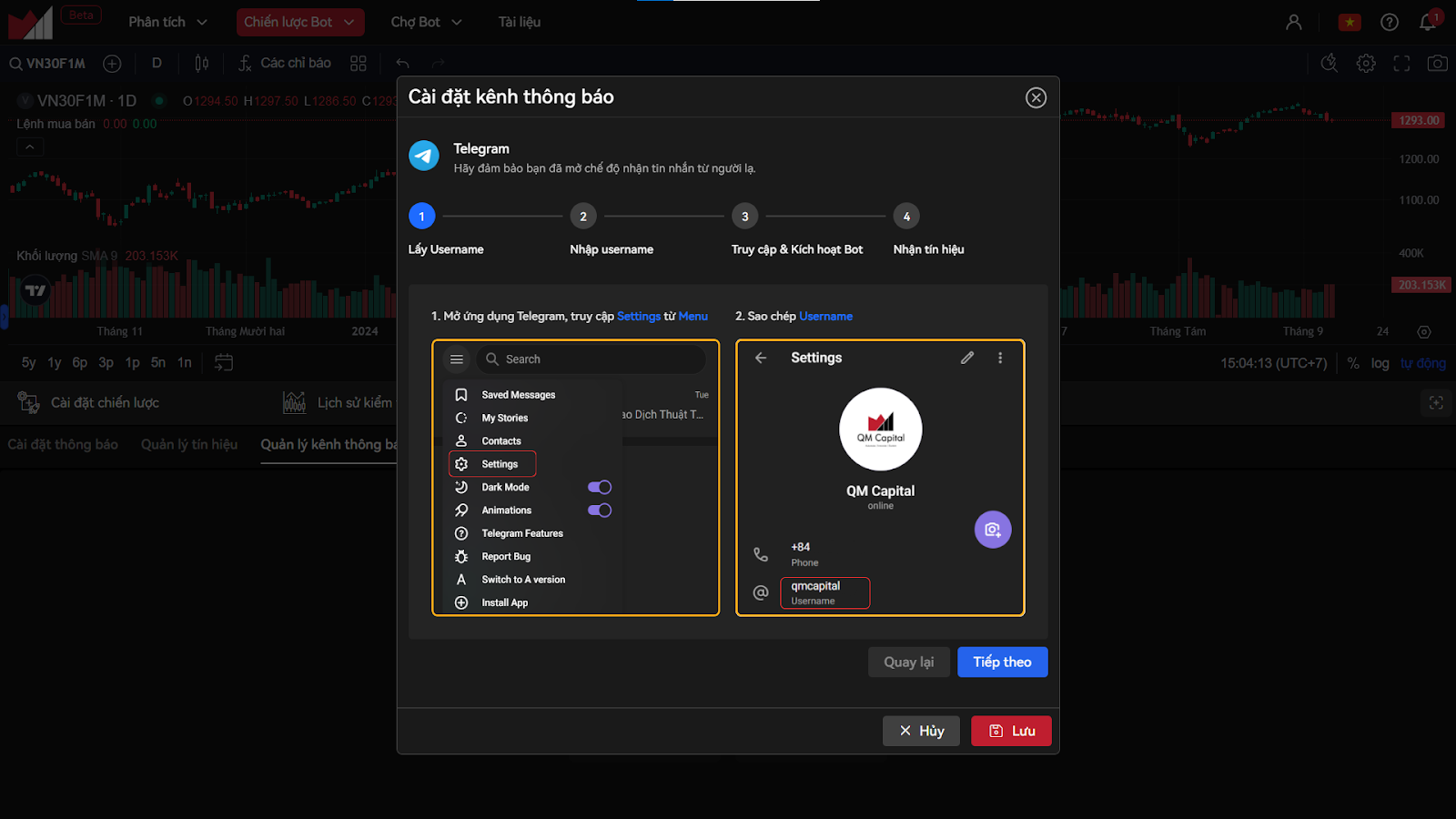Image resolution: width=1456 pixels, height=819 pixels.
Task: Open the Phân tích dropdown menu
Action: tap(167, 22)
